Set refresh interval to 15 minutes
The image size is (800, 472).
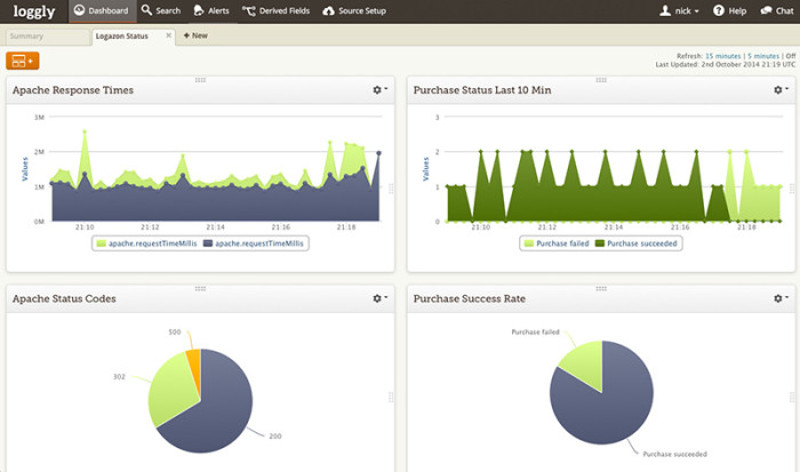(723, 56)
